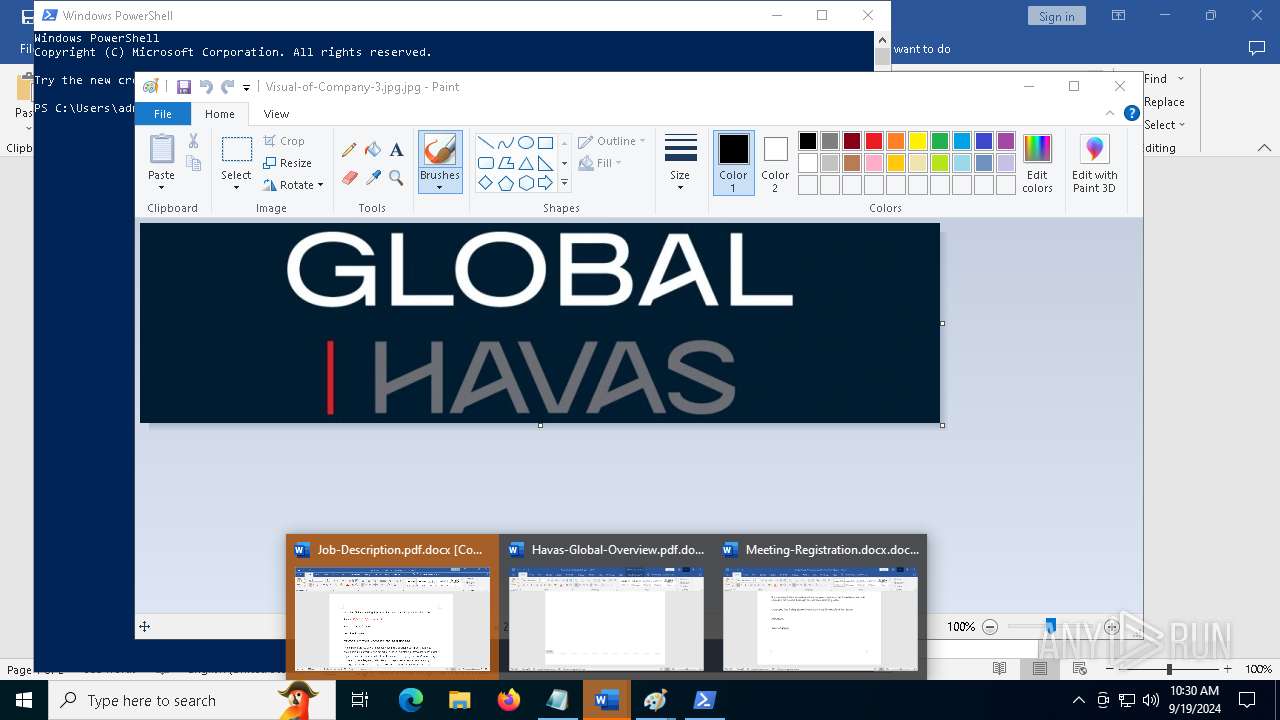Pick the Color picker eyedropper tool
1280x720 pixels.
pyautogui.click(x=373, y=178)
